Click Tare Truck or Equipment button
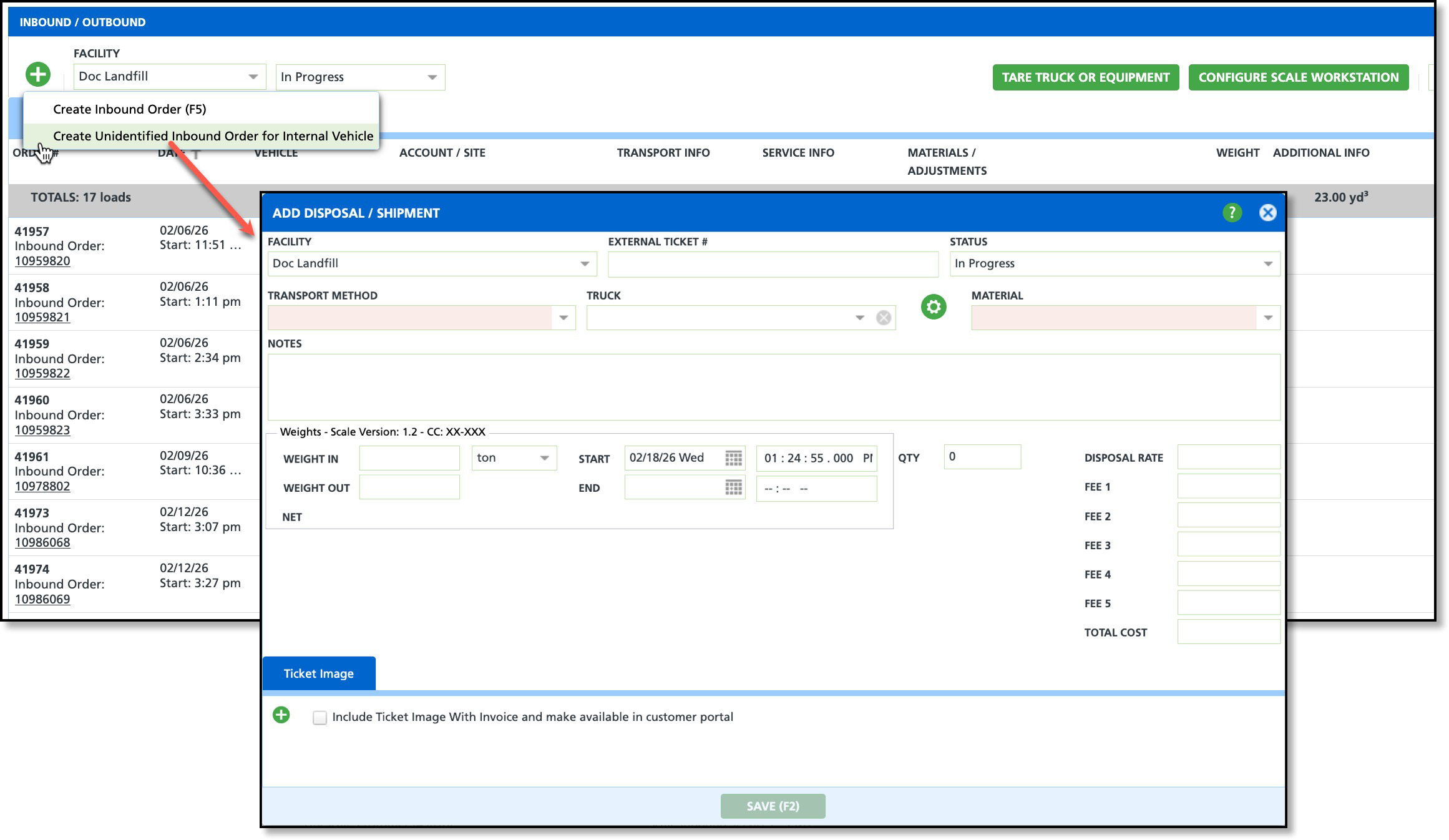1449x840 pixels. click(x=1085, y=77)
